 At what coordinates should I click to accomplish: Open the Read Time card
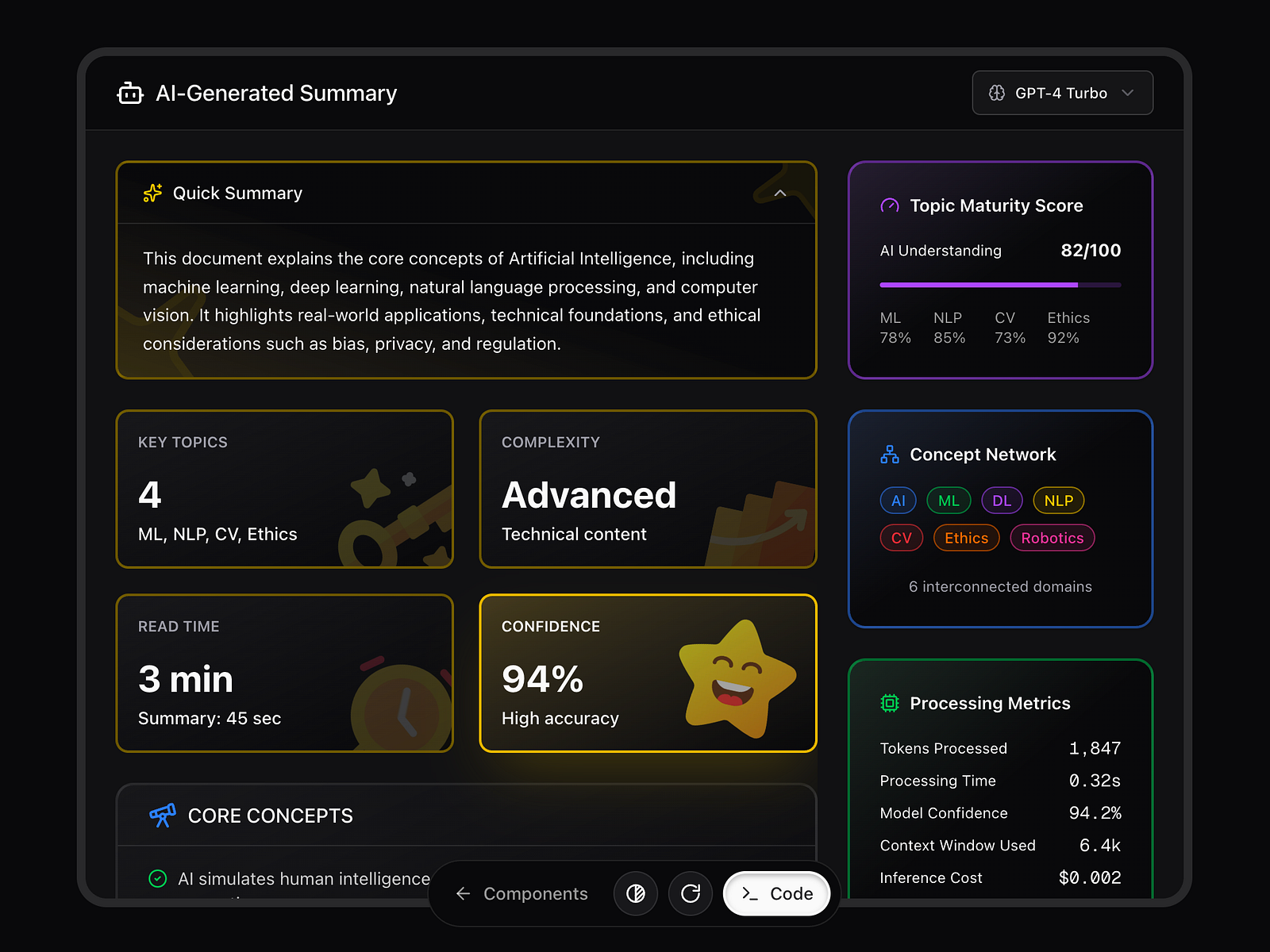click(x=285, y=673)
